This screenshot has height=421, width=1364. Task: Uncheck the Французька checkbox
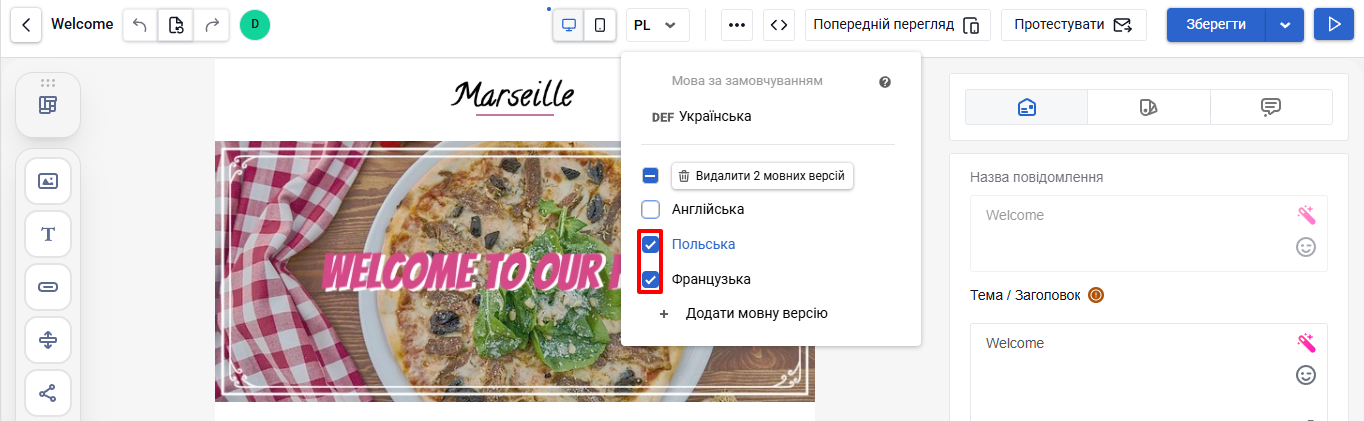click(650, 279)
